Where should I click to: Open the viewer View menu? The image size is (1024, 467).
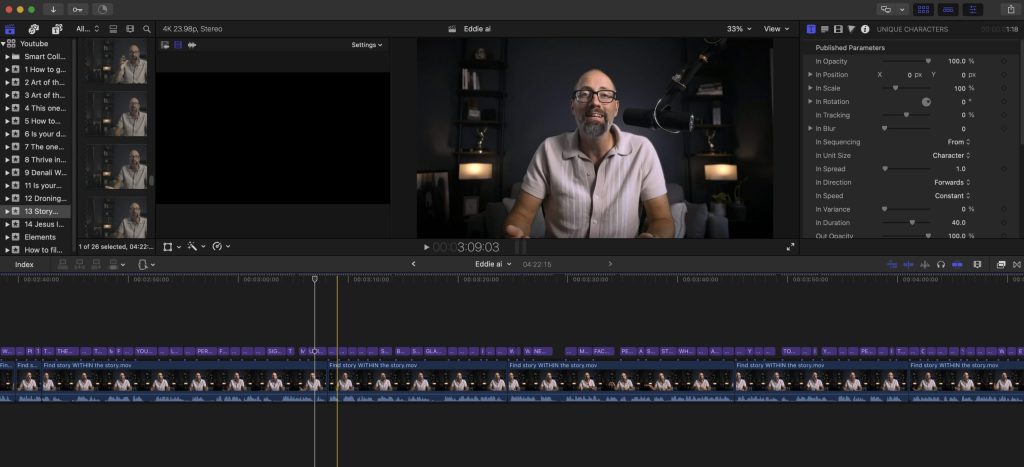tap(775, 29)
